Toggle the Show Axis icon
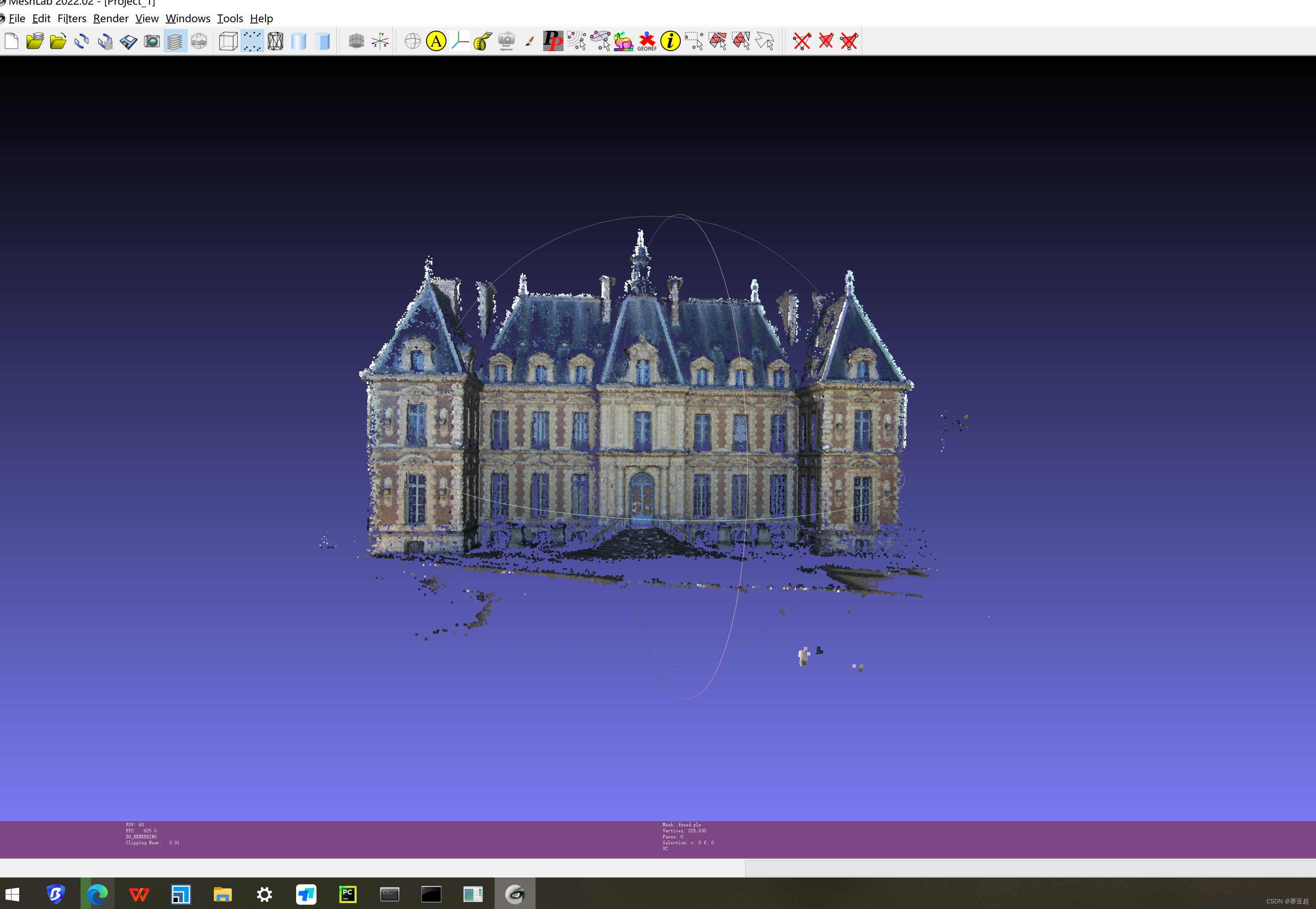 click(380, 41)
